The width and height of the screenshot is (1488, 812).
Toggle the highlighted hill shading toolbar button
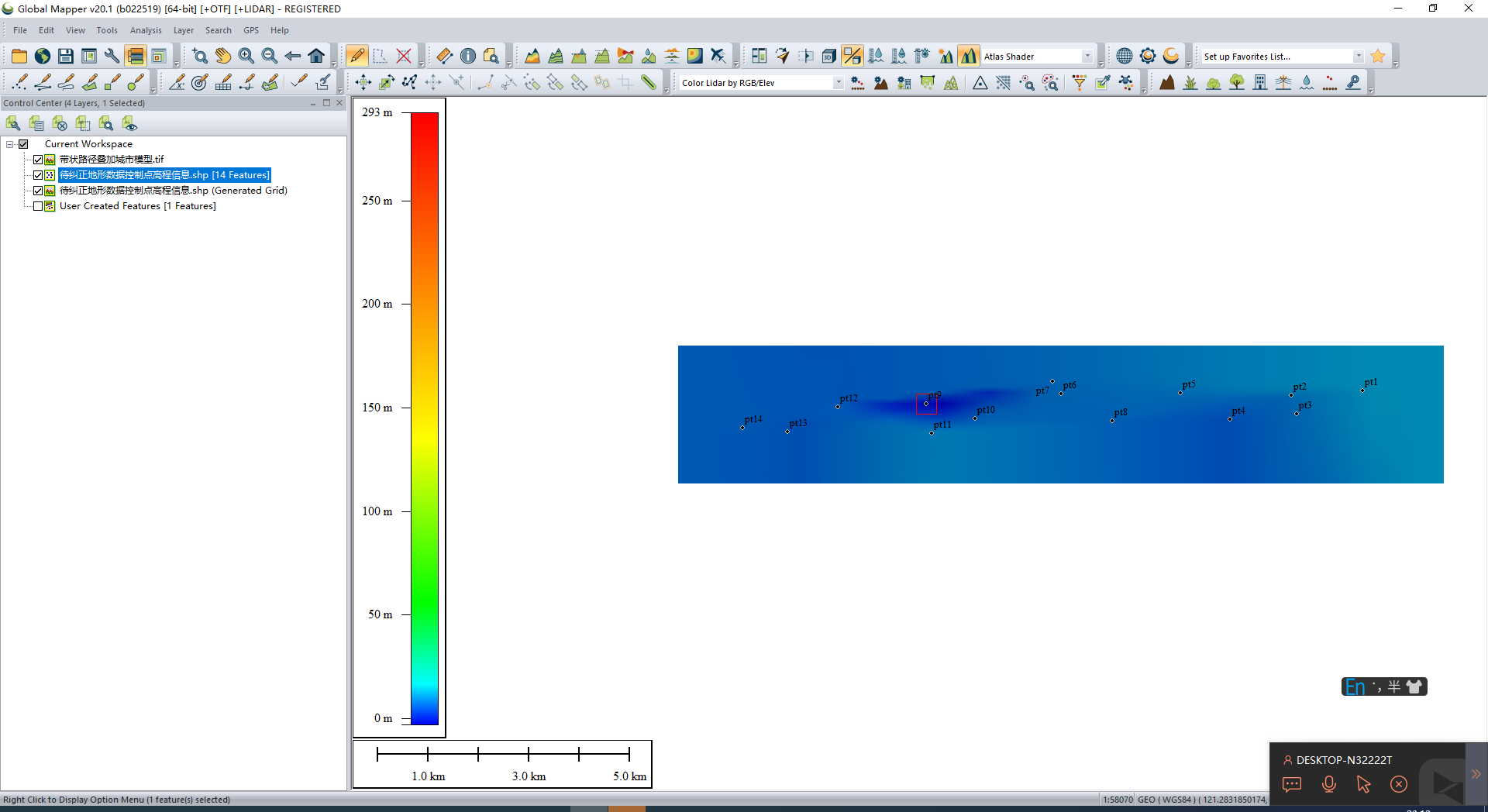click(x=969, y=56)
